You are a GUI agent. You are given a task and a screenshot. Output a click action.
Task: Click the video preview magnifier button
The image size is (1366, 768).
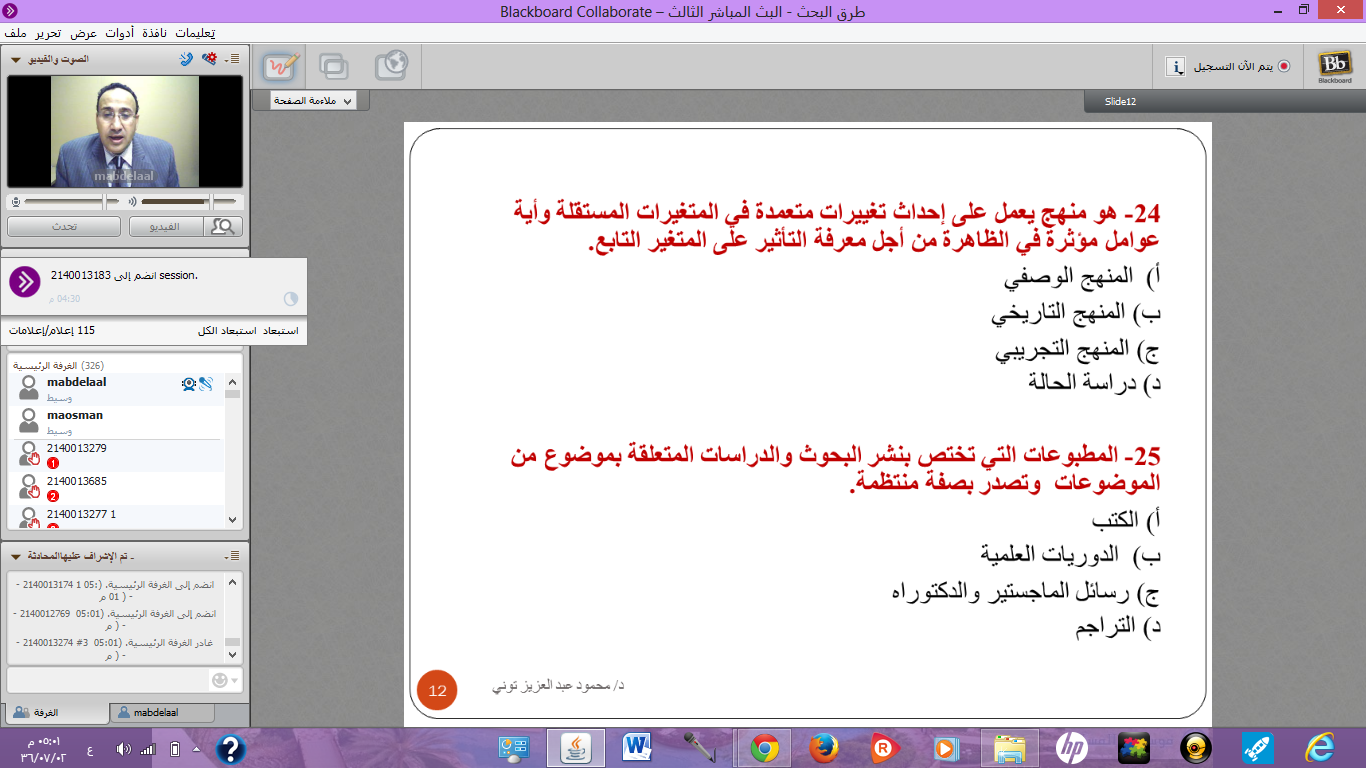pyautogui.click(x=224, y=227)
